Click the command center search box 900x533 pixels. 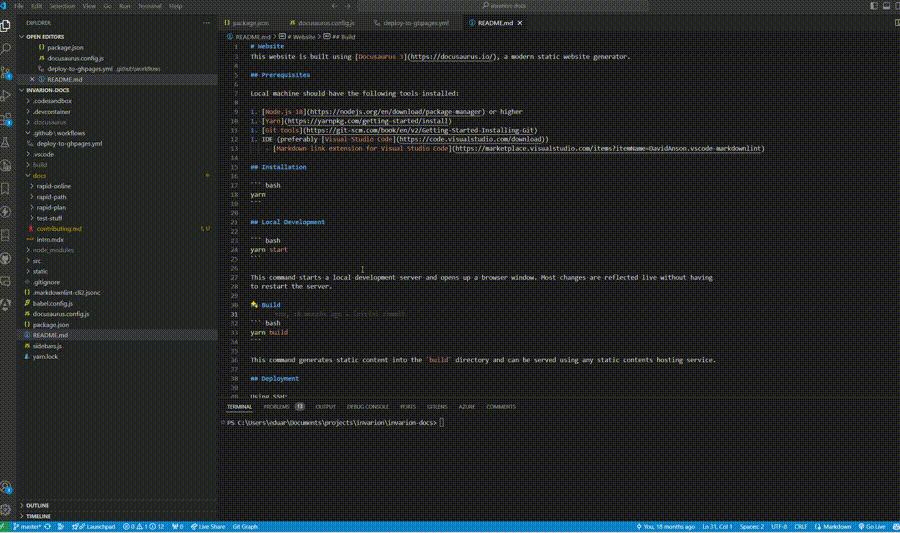click(503, 6)
